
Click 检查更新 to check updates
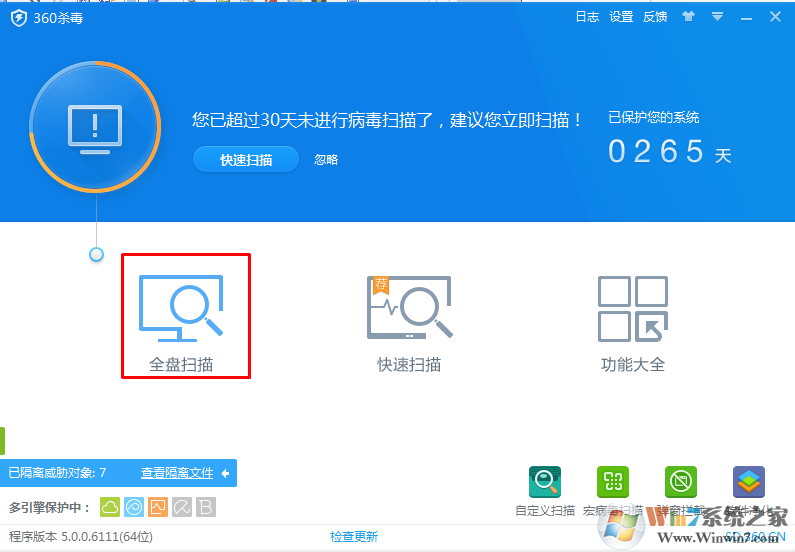coord(354,537)
